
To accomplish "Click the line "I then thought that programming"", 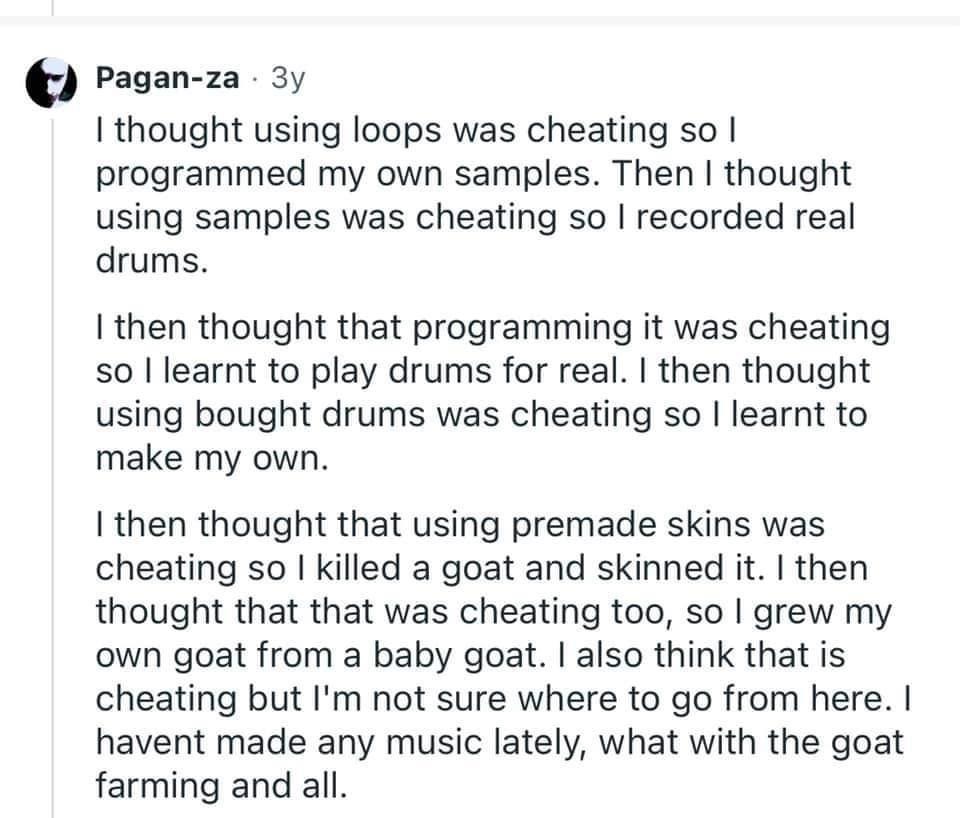I will [x=492, y=327].
